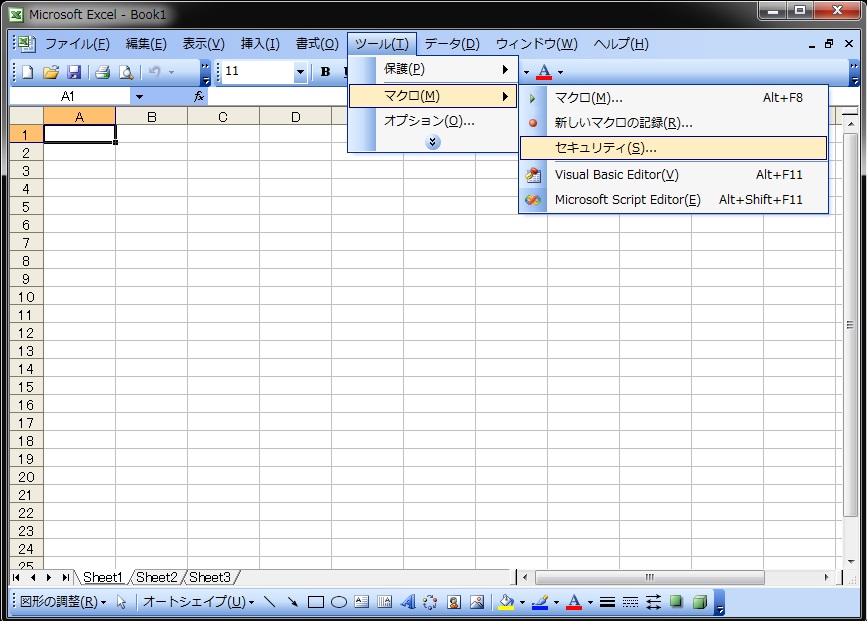Image resolution: width=867 pixels, height=621 pixels.
Task: Open the Fill Color dropdown arrow
Action: [x=522, y=602]
